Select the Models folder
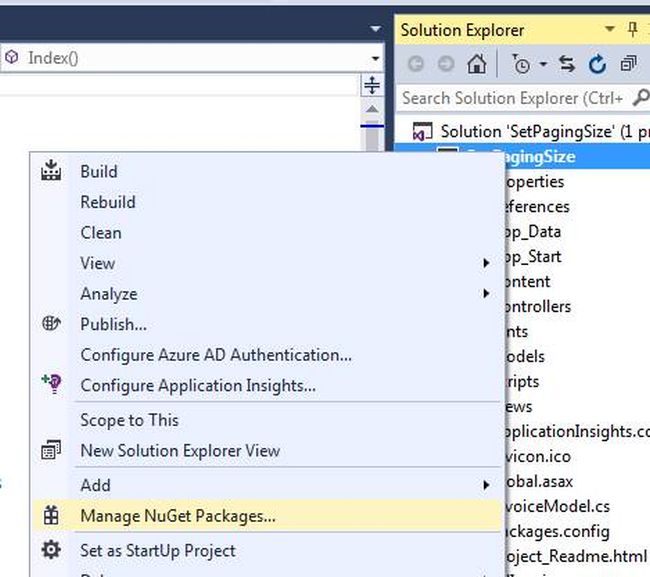 pyautogui.click(x=525, y=356)
